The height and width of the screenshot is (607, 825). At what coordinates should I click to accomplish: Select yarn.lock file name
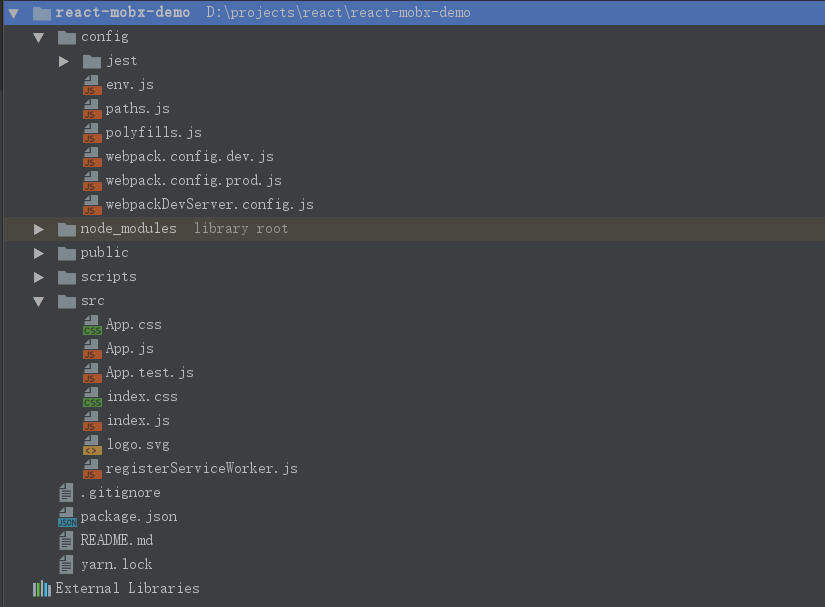click(x=116, y=565)
